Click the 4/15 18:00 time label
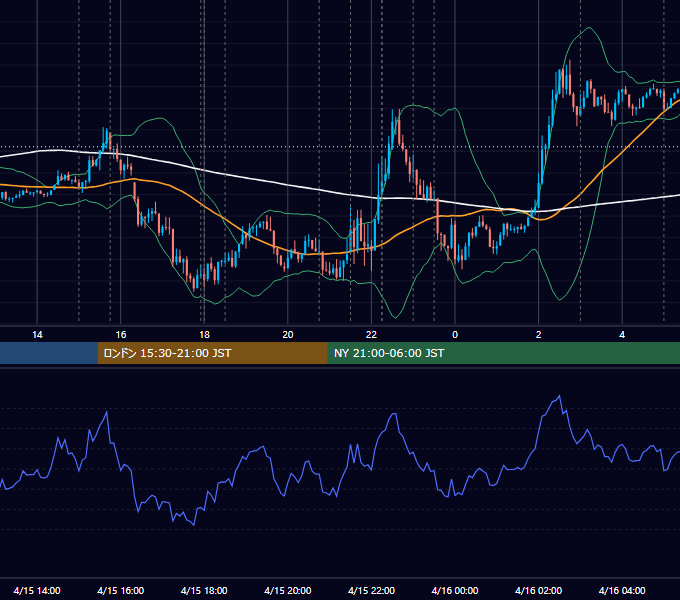This screenshot has height=600, width=680. [x=204, y=590]
